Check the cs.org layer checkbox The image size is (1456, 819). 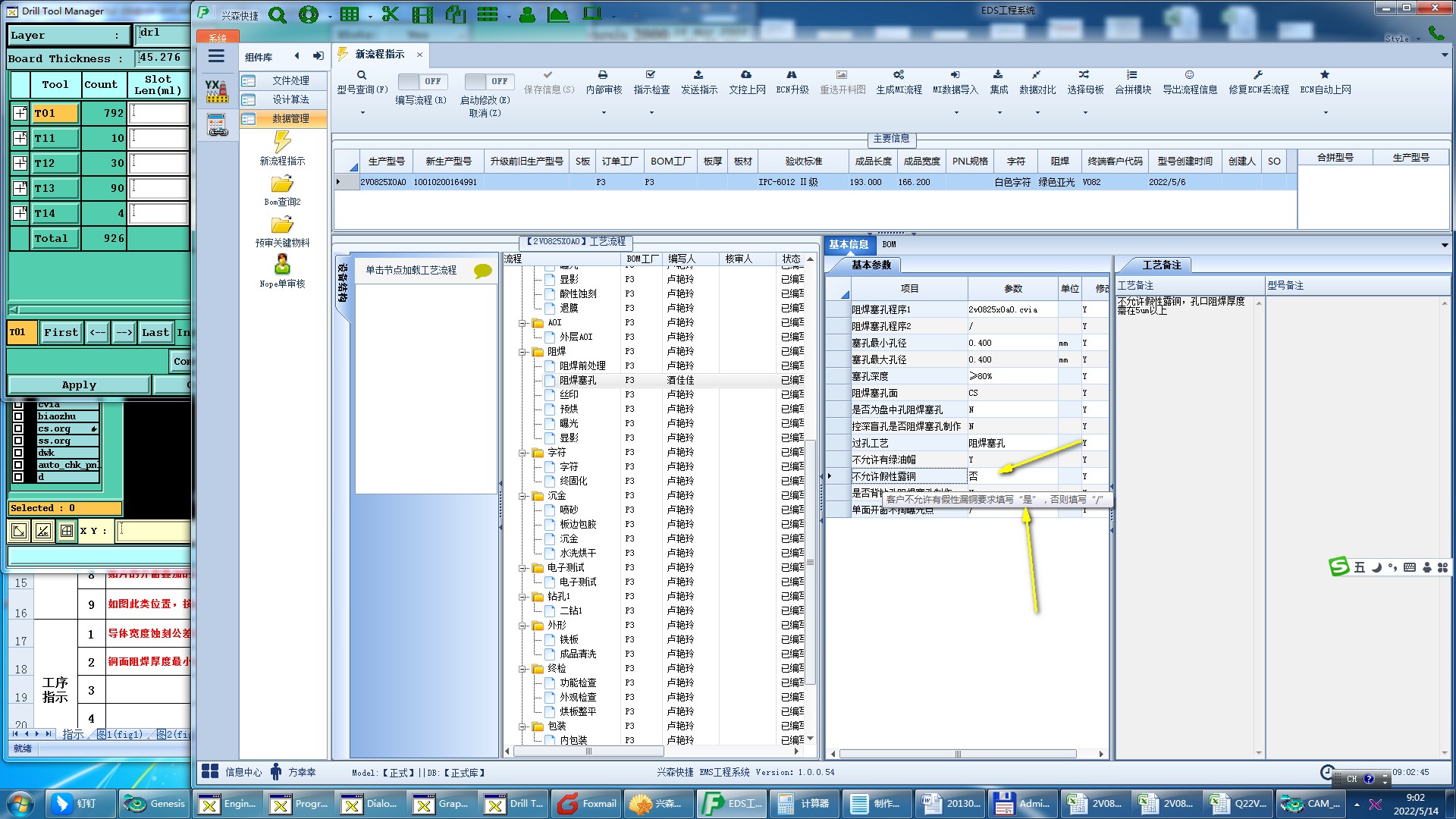point(18,428)
